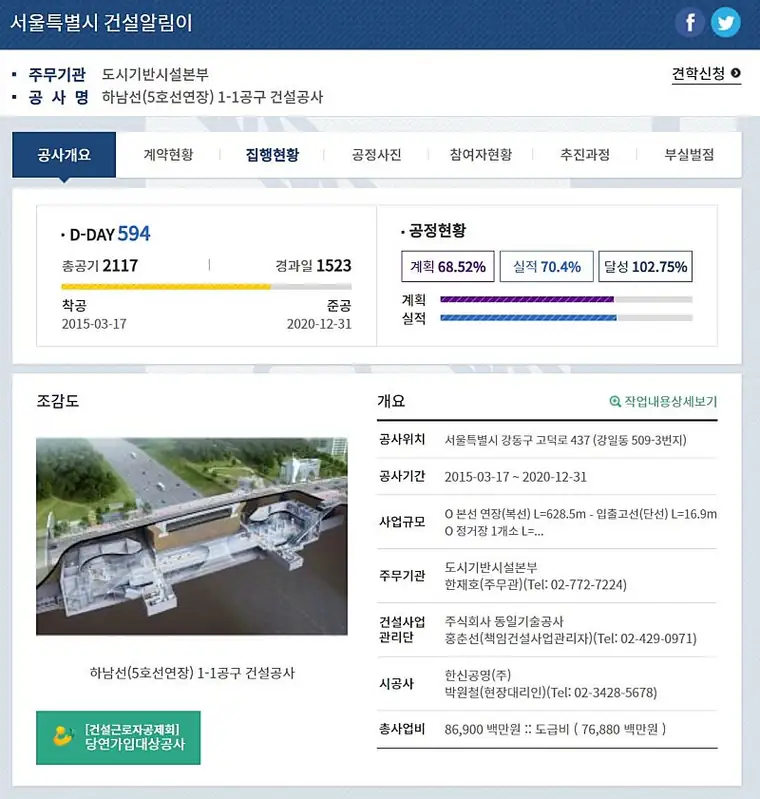Click magnifier icon next to 작업내용상세보기
Viewport: 760px width, 799px height.
615,402
